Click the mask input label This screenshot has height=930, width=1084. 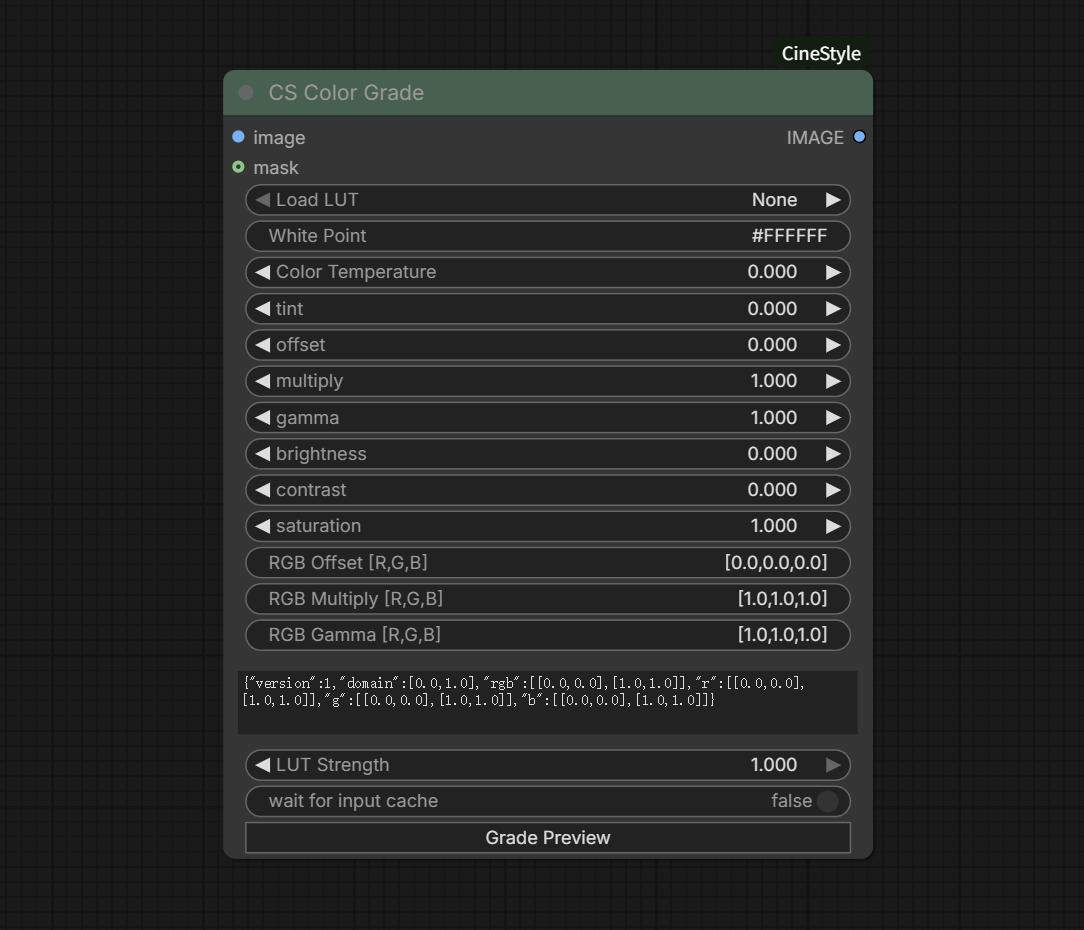[276, 168]
